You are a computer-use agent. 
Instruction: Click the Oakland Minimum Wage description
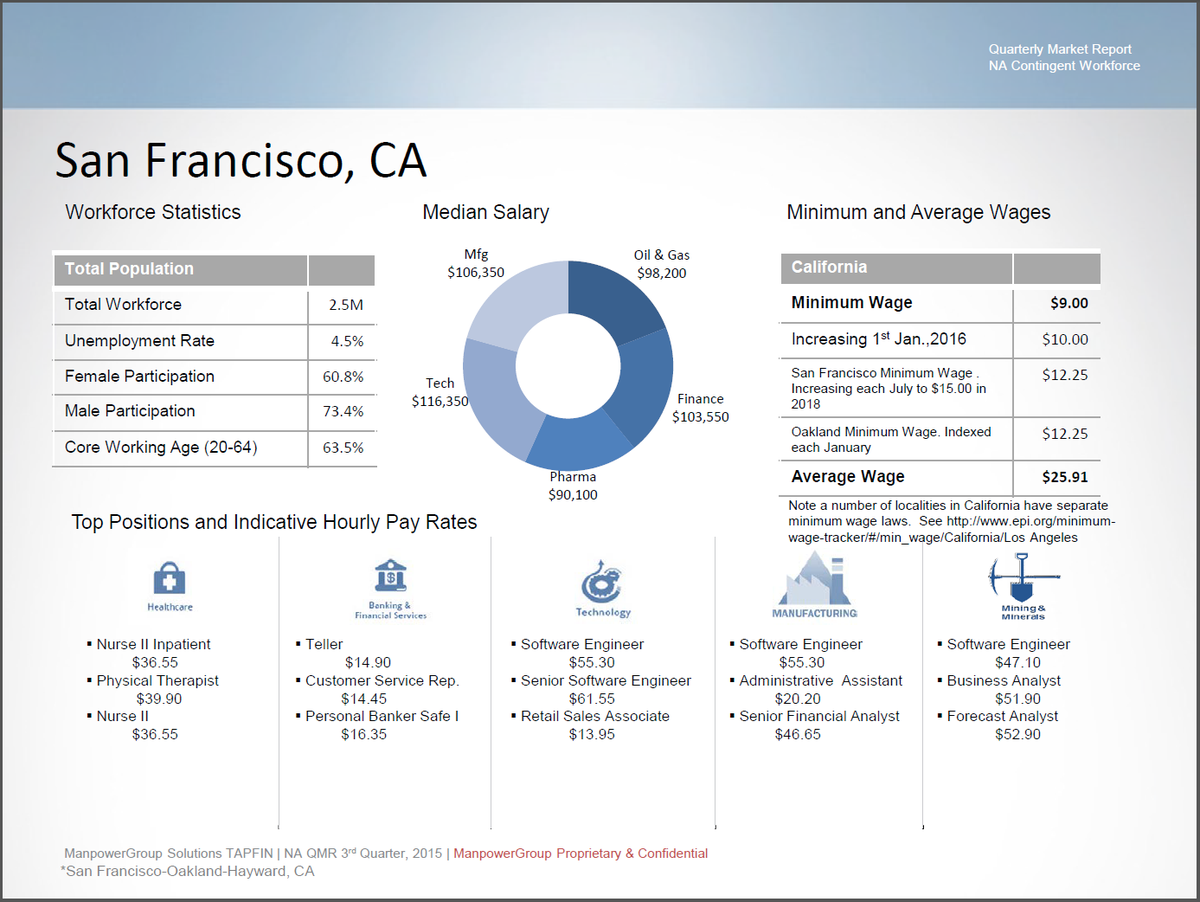click(890, 439)
